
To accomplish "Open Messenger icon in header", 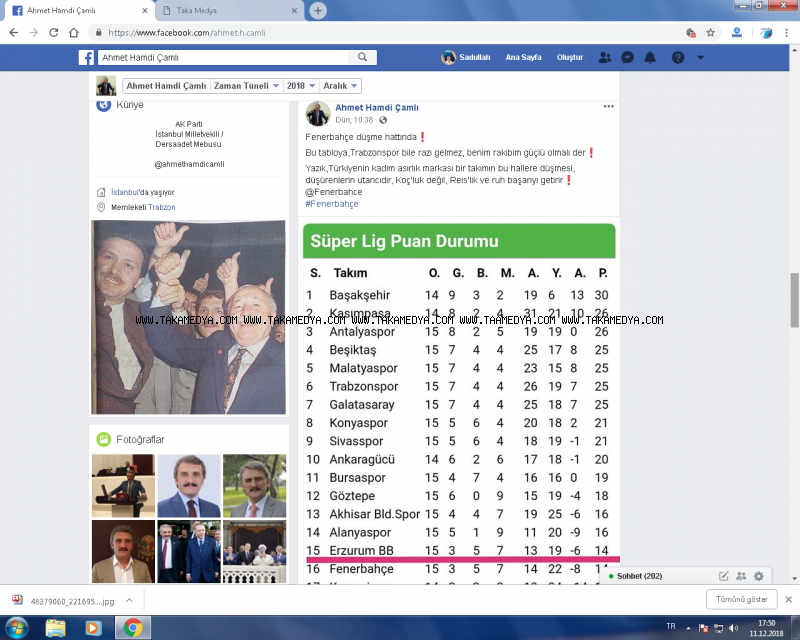I will pos(627,58).
